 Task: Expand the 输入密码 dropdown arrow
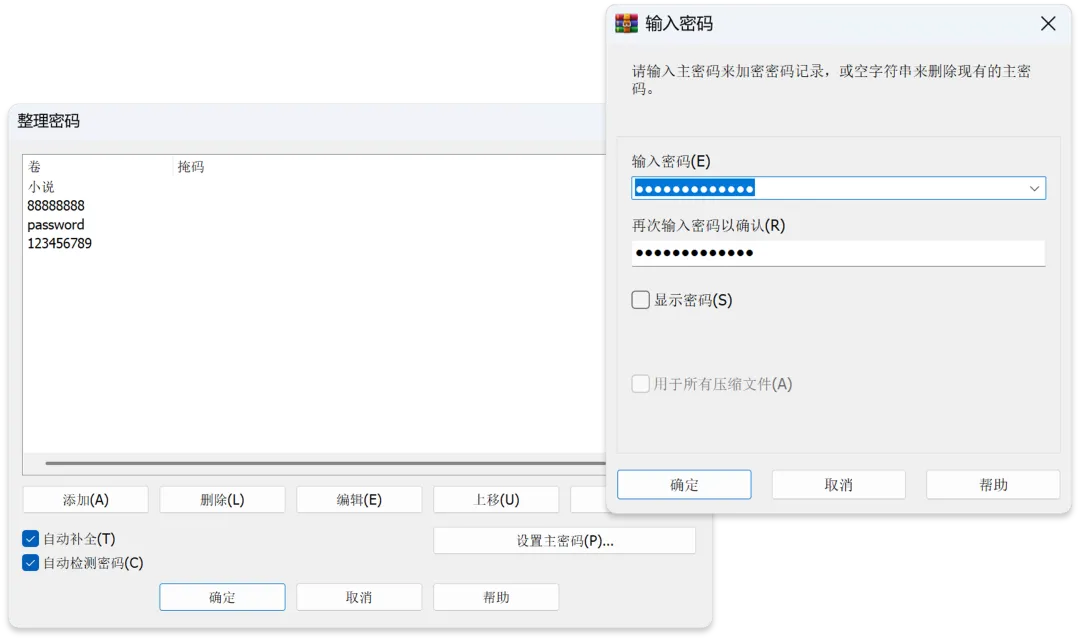coord(1034,189)
